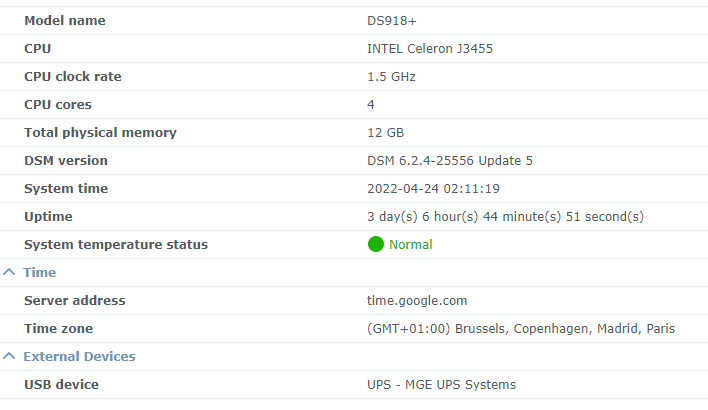Click the Time section header label
The height and width of the screenshot is (410, 708).
[x=40, y=272]
